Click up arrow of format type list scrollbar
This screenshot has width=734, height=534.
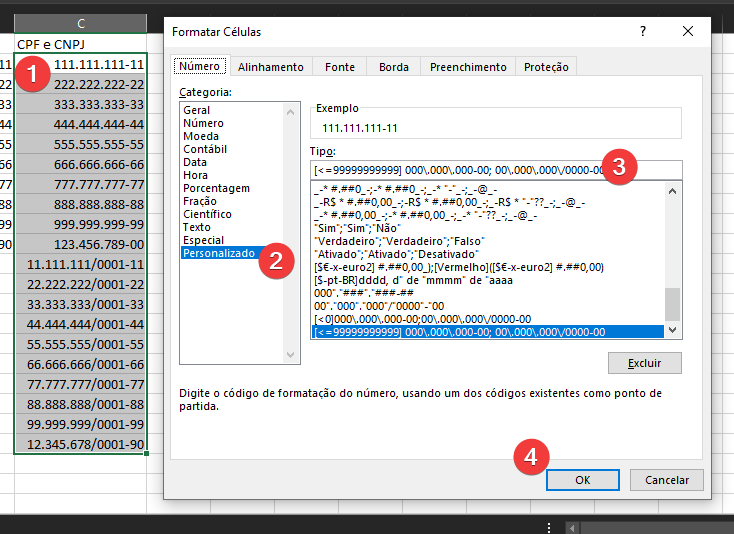click(673, 191)
